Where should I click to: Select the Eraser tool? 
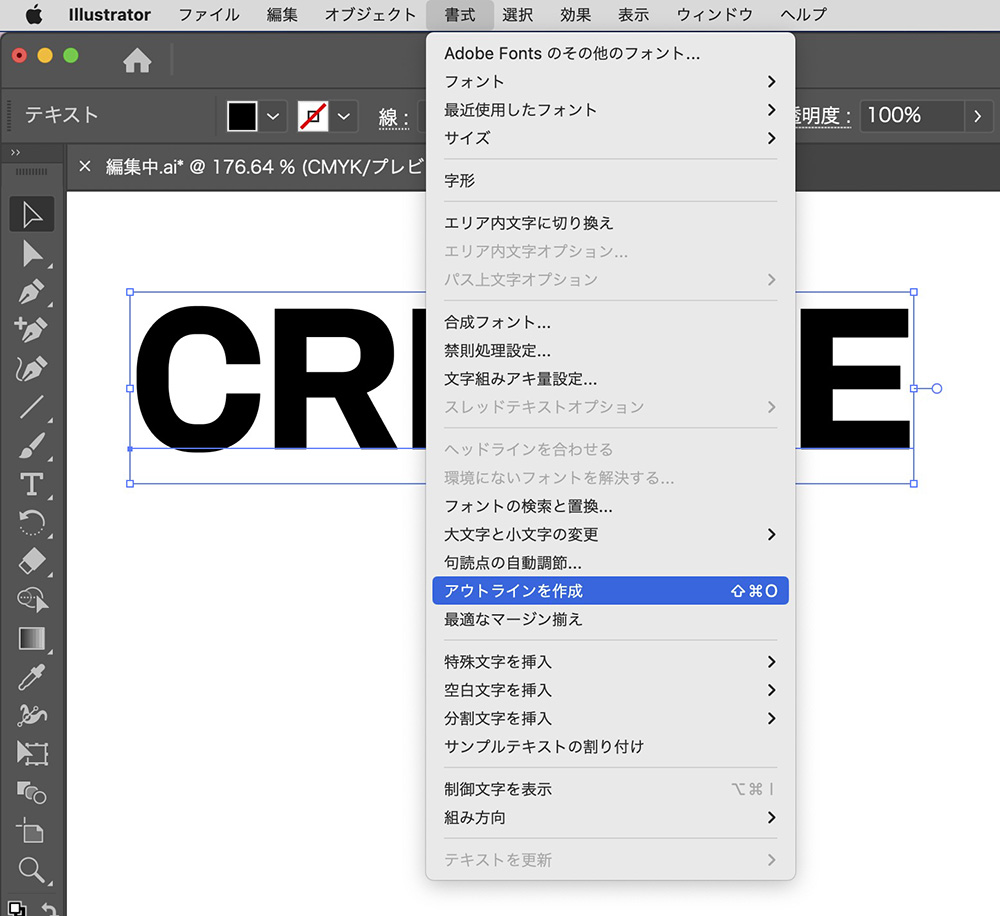point(32,561)
